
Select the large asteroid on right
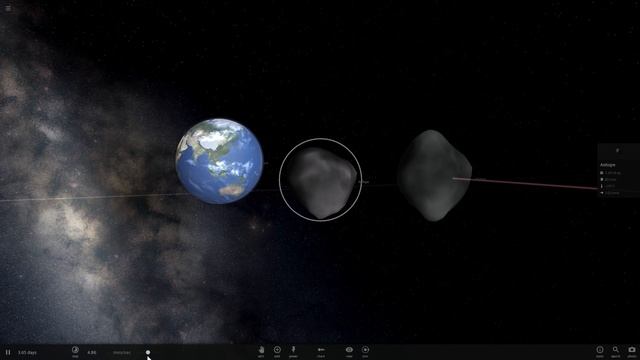click(434, 176)
